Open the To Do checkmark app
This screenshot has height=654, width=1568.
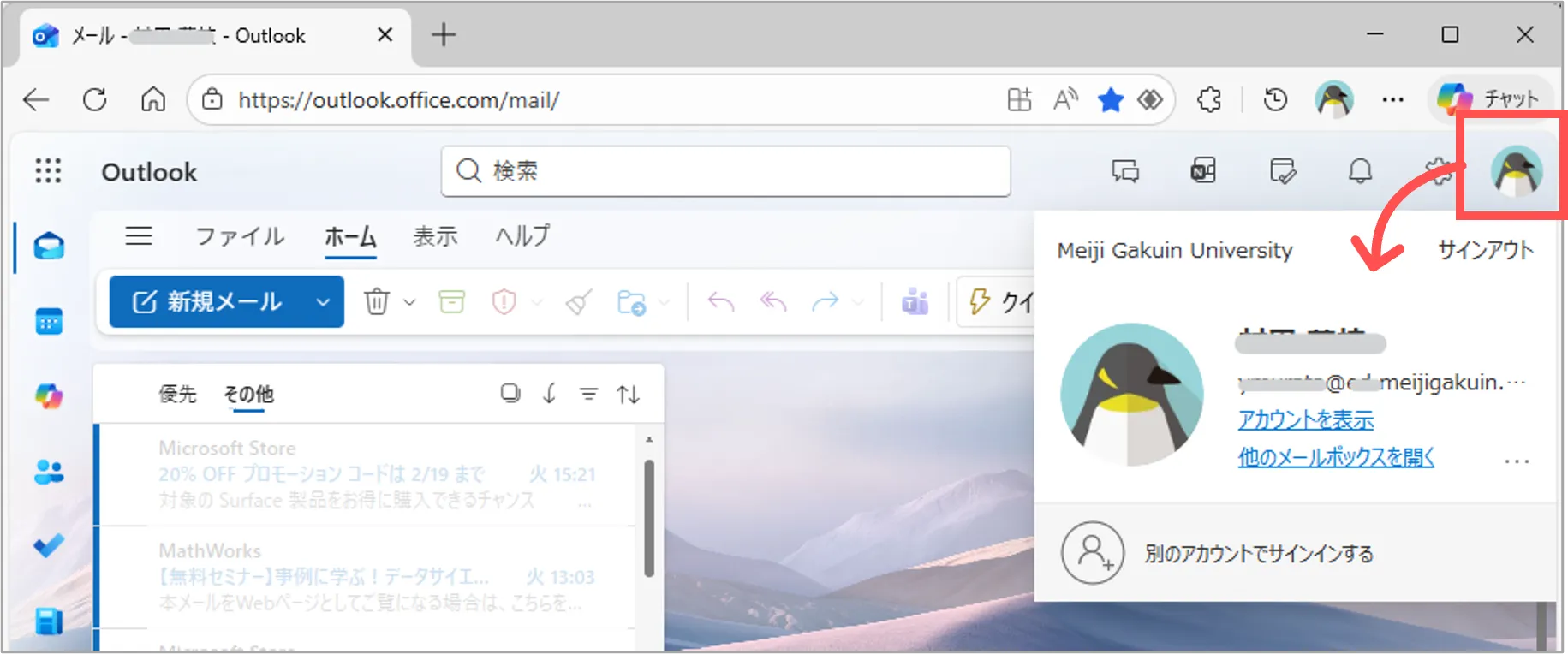(49, 545)
